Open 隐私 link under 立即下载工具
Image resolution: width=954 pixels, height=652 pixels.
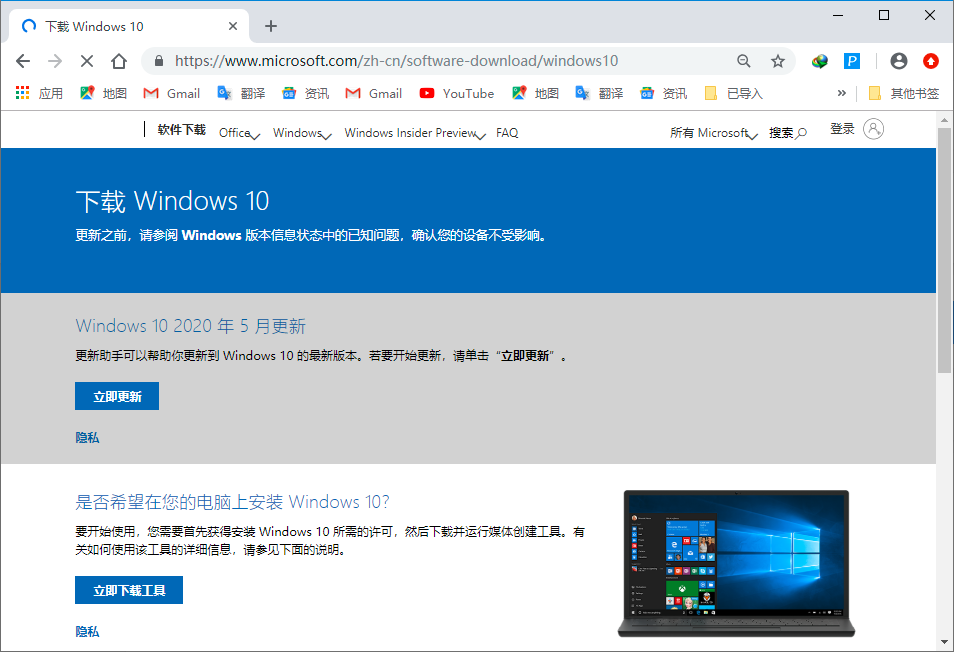tap(87, 632)
